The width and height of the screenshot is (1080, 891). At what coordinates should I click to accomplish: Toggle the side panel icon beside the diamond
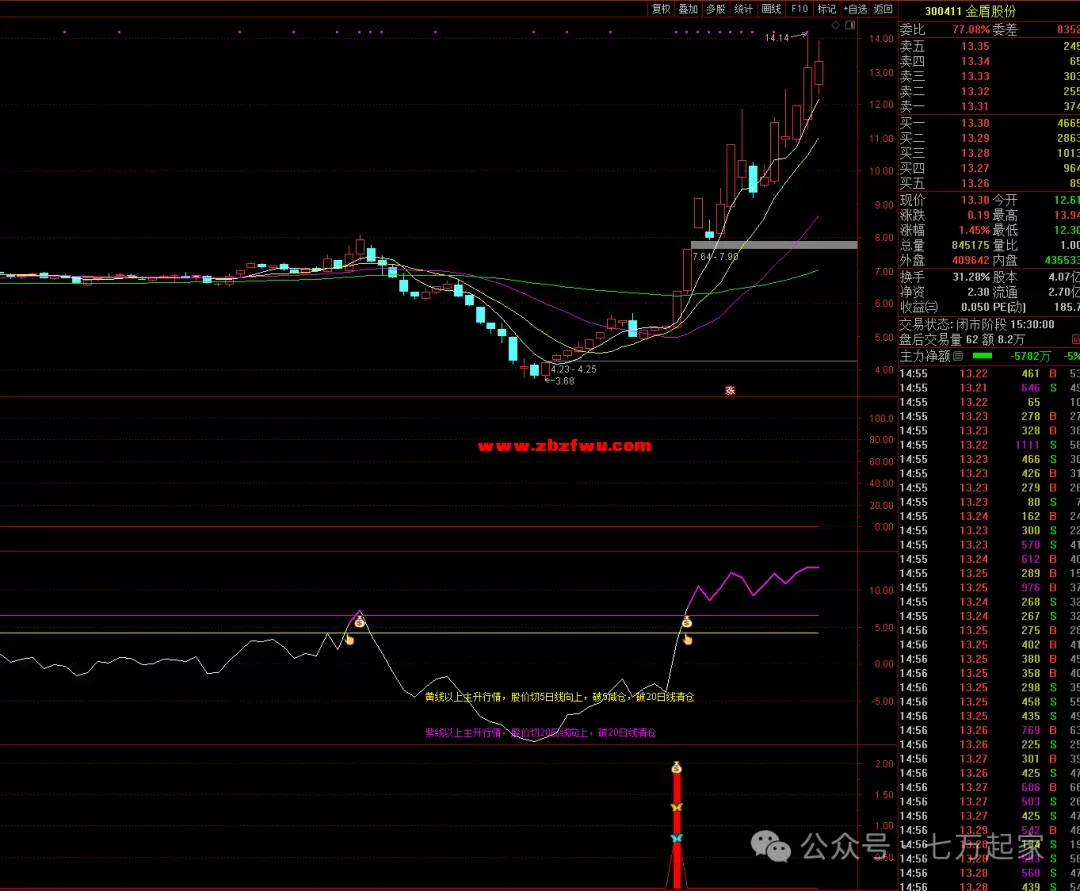[851, 25]
